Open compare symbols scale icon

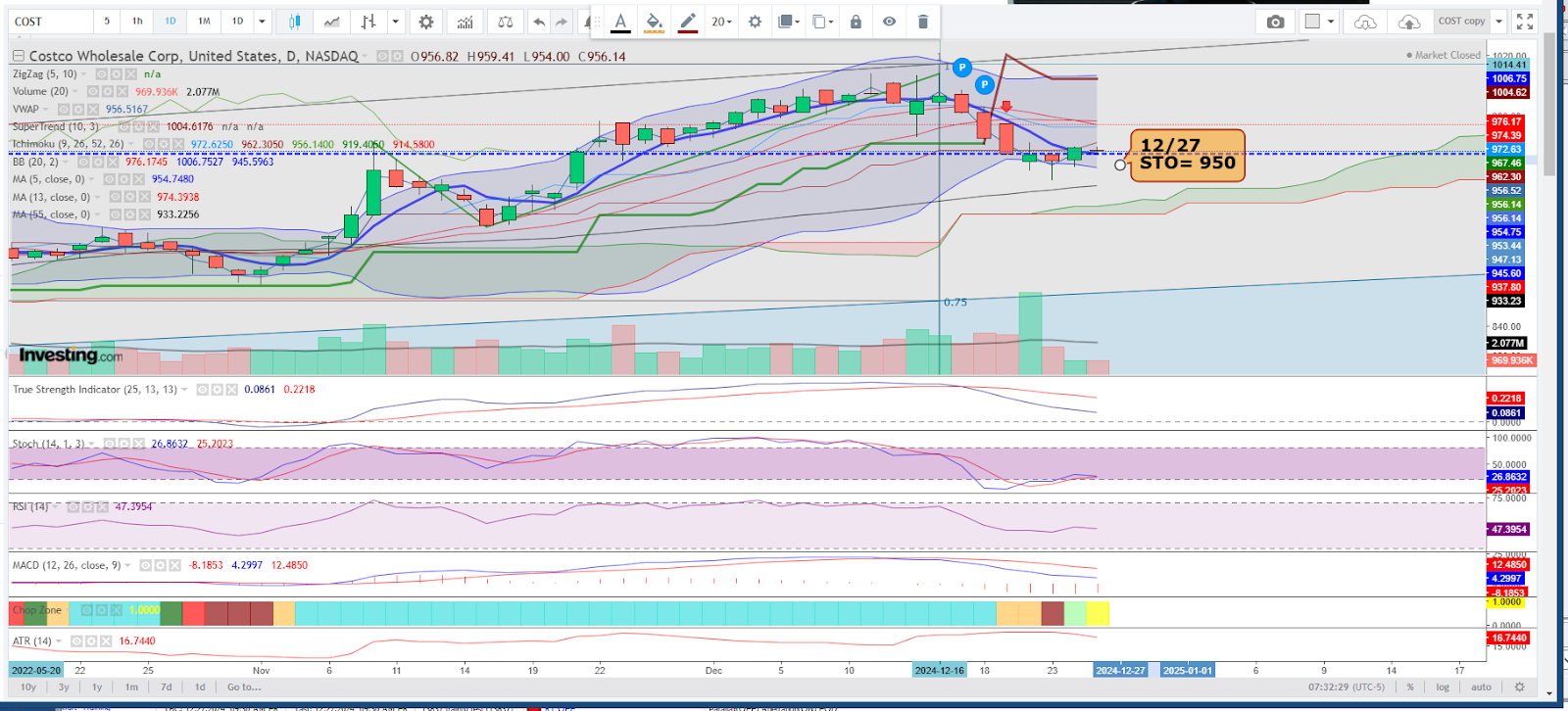click(x=505, y=21)
